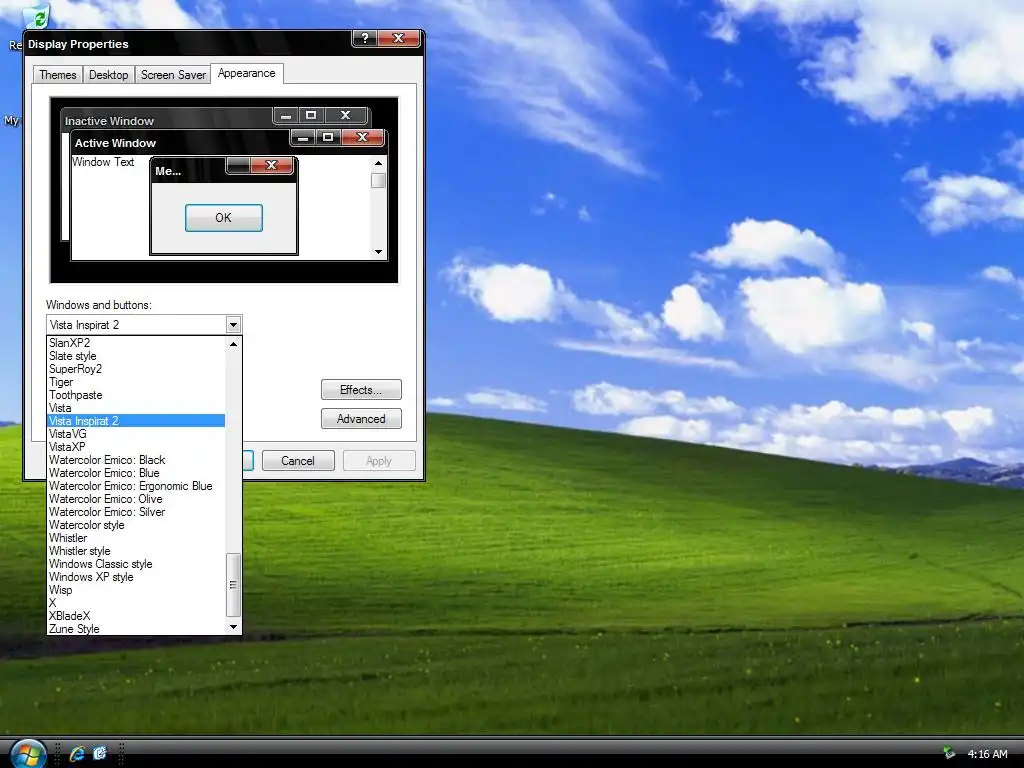This screenshot has width=1024, height=768.
Task: Switch to the Themes tab
Action: coord(57,75)
